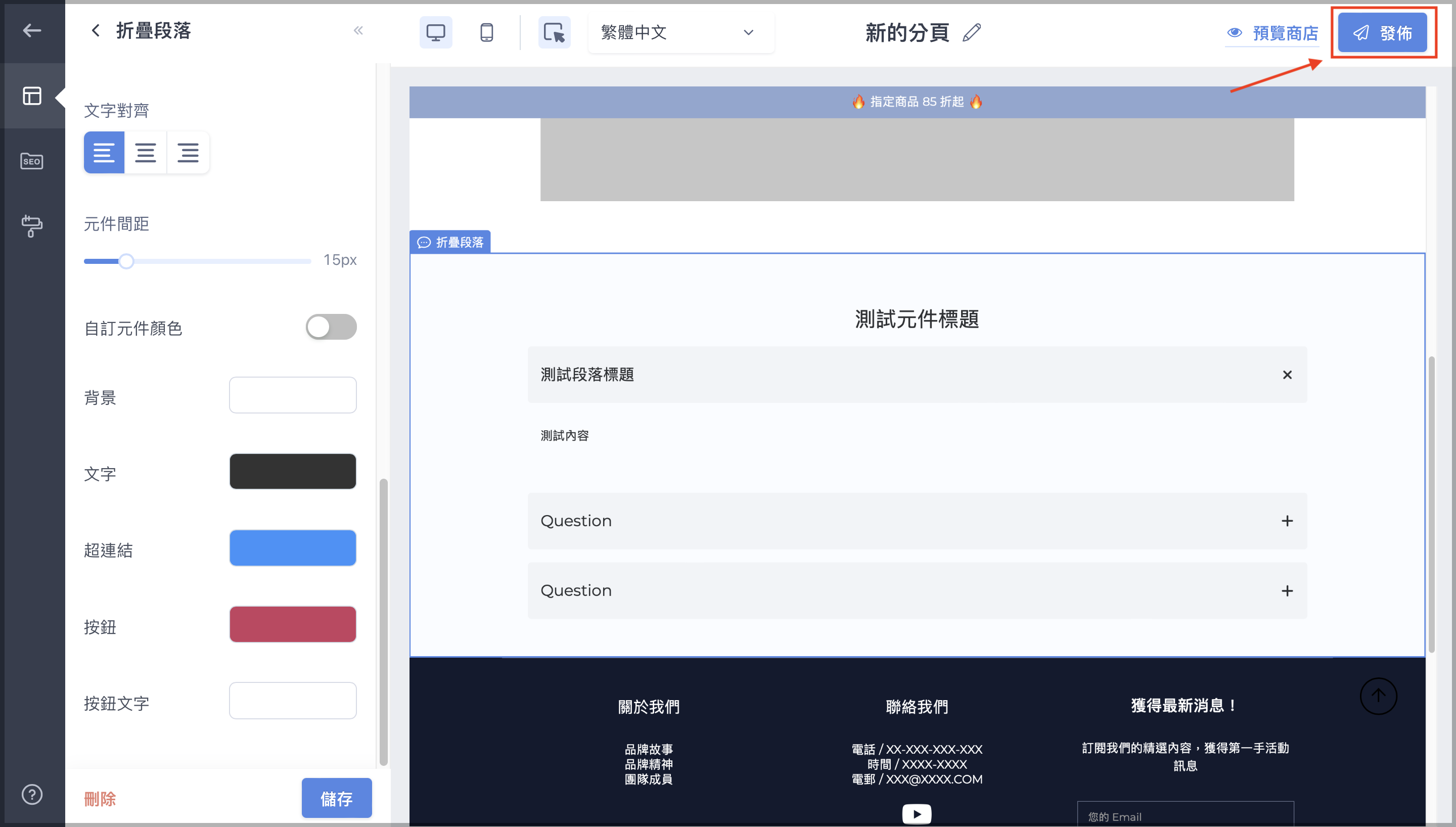The width and height of the screenshot is (1456, 827).
Task: Open the help question mark icon
Action: 32,794
